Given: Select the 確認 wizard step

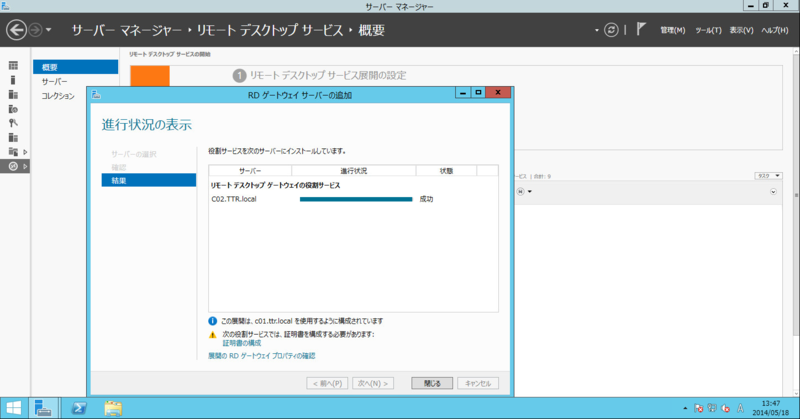Looking at the screenshot, I should (x=118, y=167).
